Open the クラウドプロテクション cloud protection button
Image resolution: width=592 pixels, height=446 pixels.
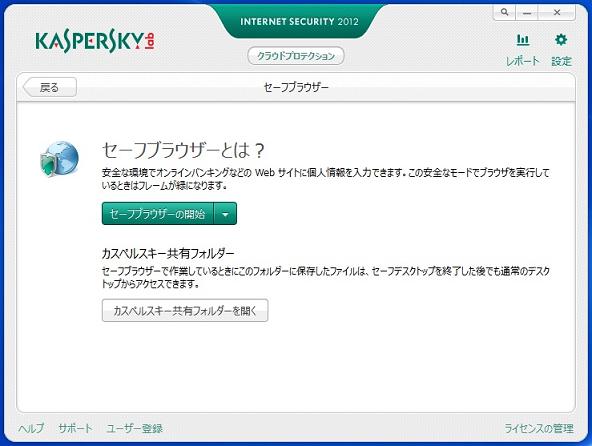coord(296,56)
